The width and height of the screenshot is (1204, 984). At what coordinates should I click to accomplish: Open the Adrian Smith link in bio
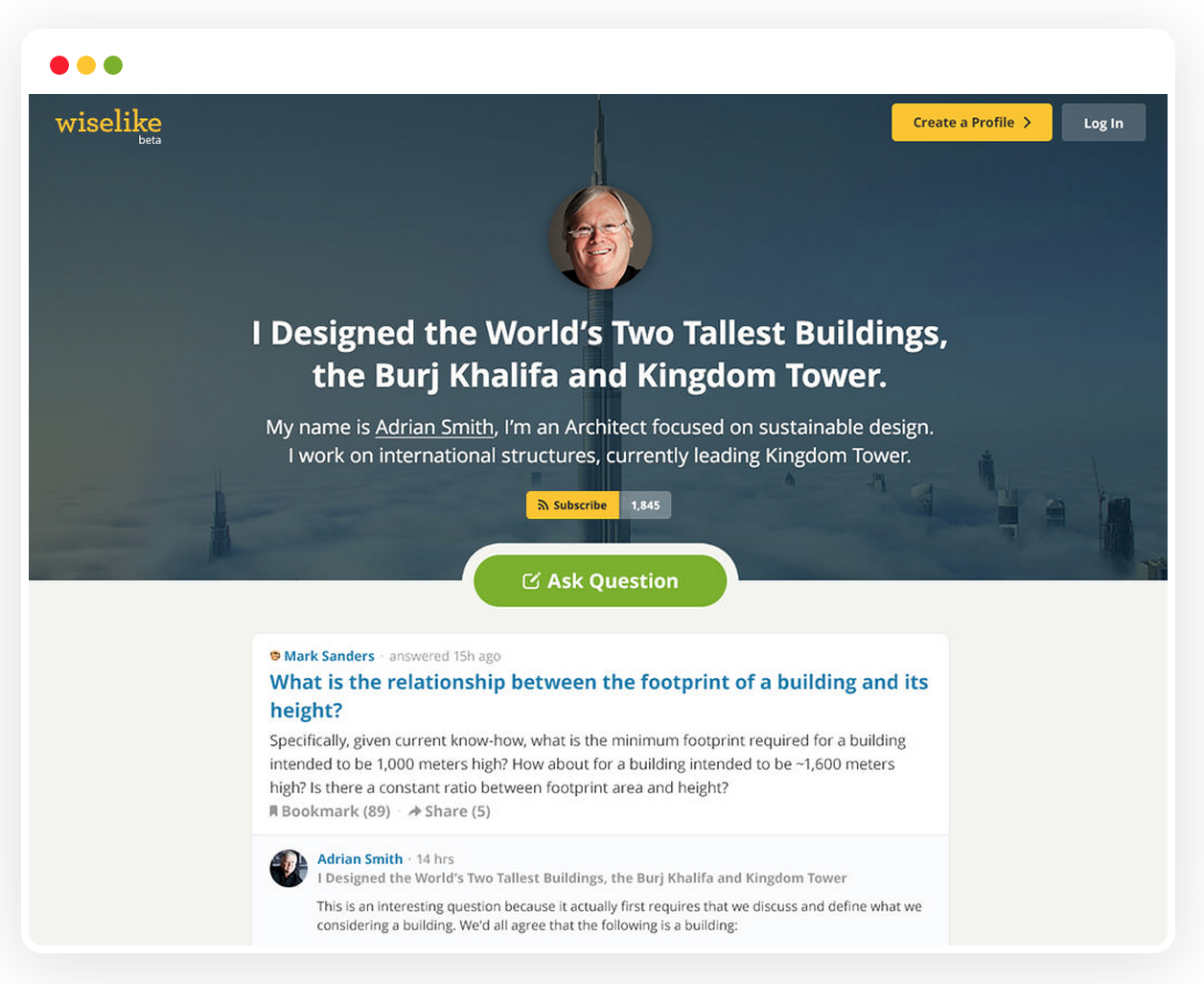(434, 427)
